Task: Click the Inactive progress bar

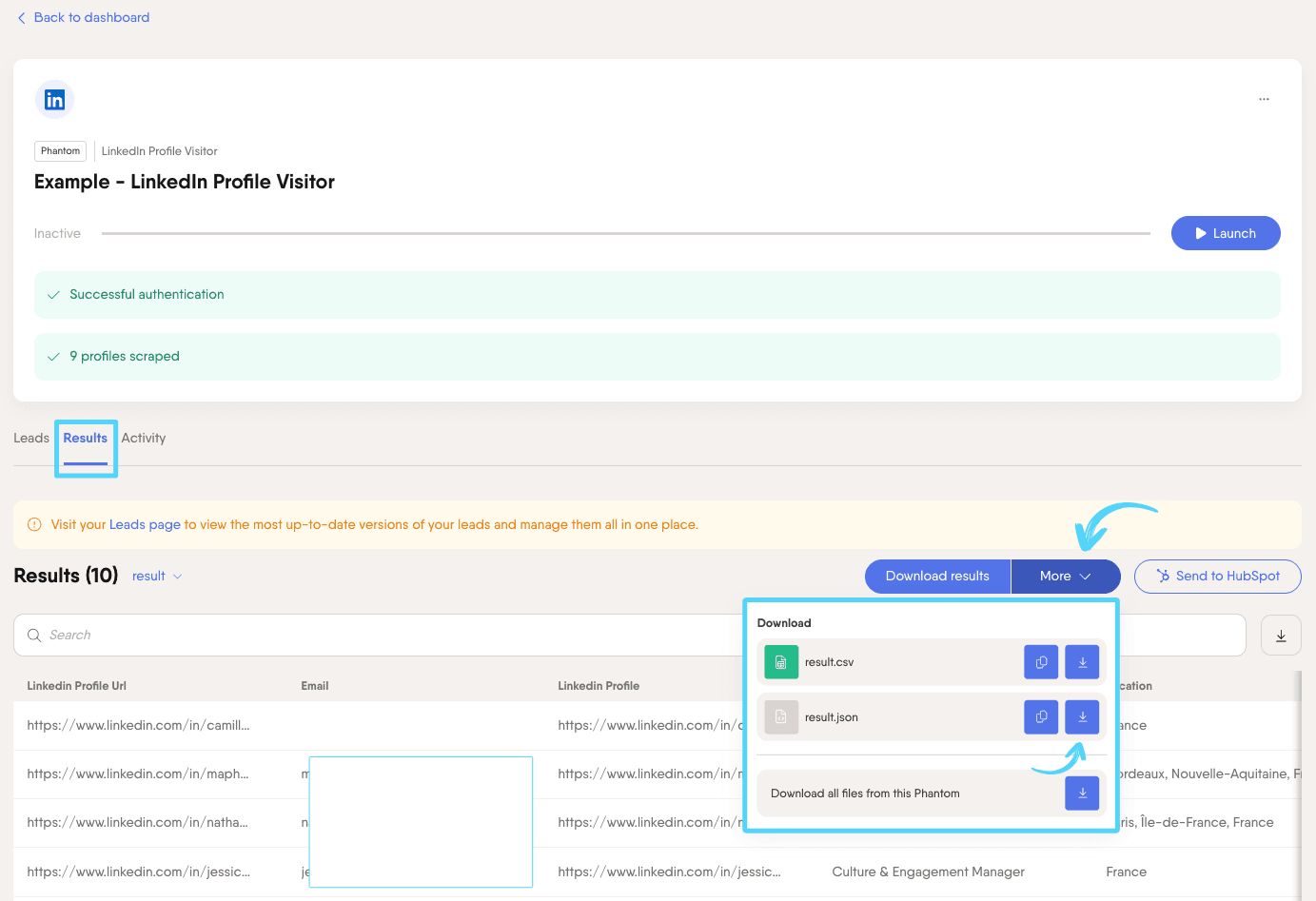Action: [626, 233]
